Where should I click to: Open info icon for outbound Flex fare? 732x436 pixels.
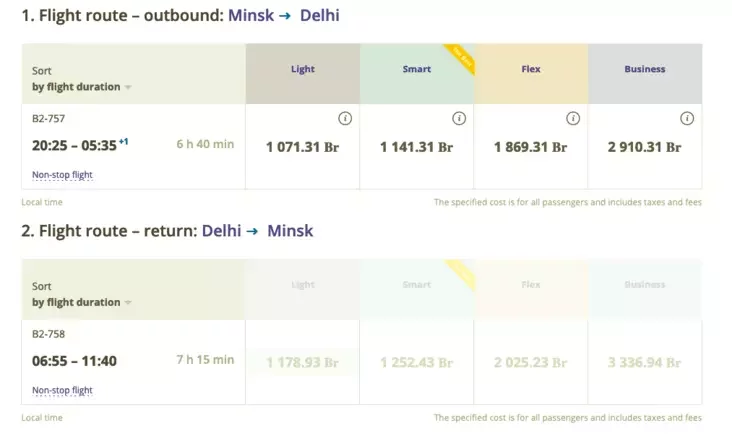[573, 119]
